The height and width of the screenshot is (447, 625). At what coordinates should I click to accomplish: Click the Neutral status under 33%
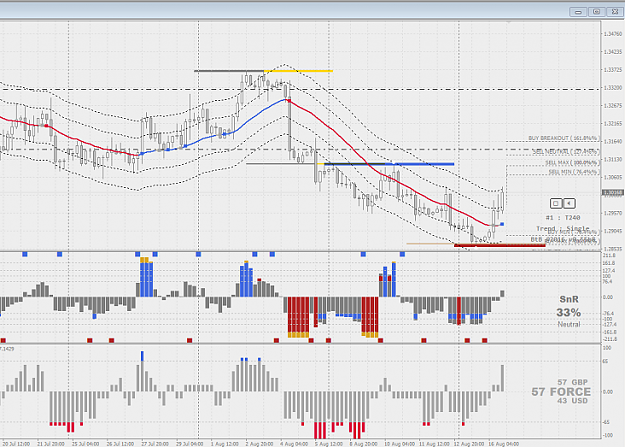(x=569, y=325)
